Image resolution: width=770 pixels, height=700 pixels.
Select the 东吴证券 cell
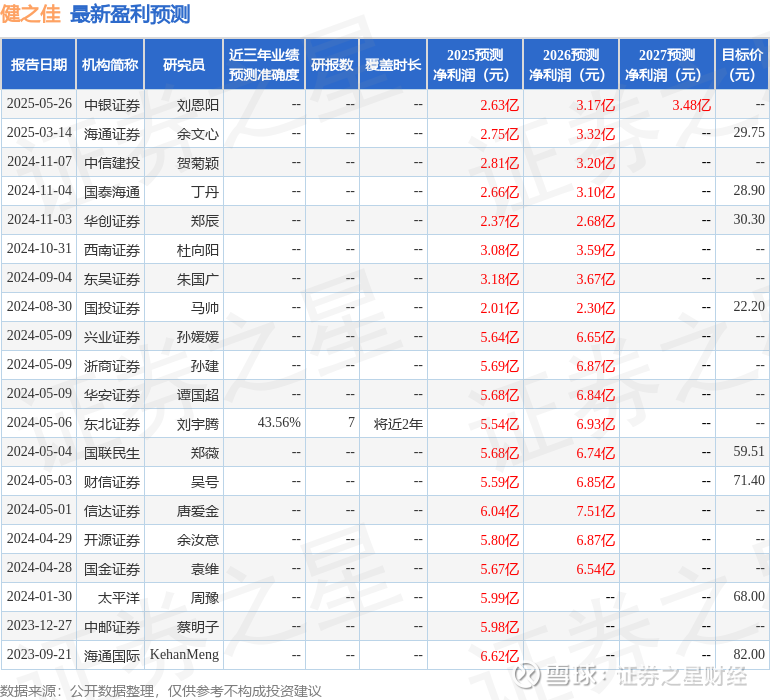click(x=112, y=279)
